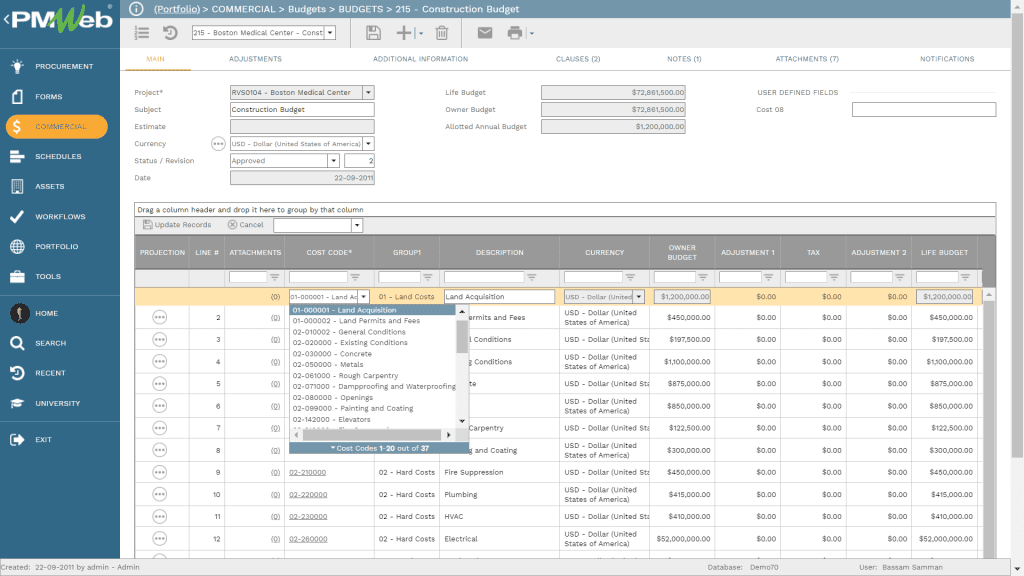The height and width of the screenshot is (576, 1024).
Task: Open the Notes (1) tab
Action: (684, 59)
